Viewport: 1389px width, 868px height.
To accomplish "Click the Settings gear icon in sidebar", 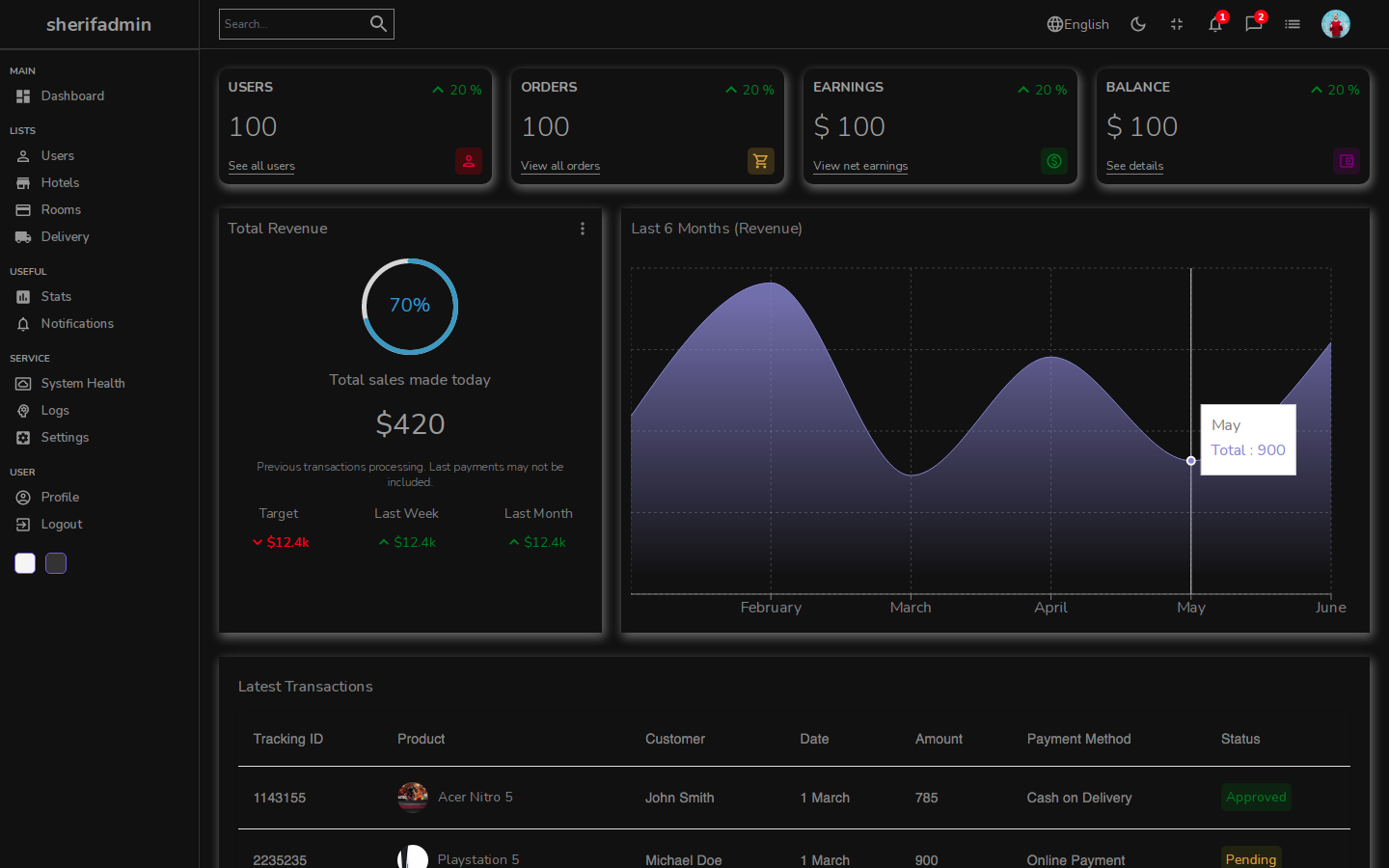I will click(23, 438).
